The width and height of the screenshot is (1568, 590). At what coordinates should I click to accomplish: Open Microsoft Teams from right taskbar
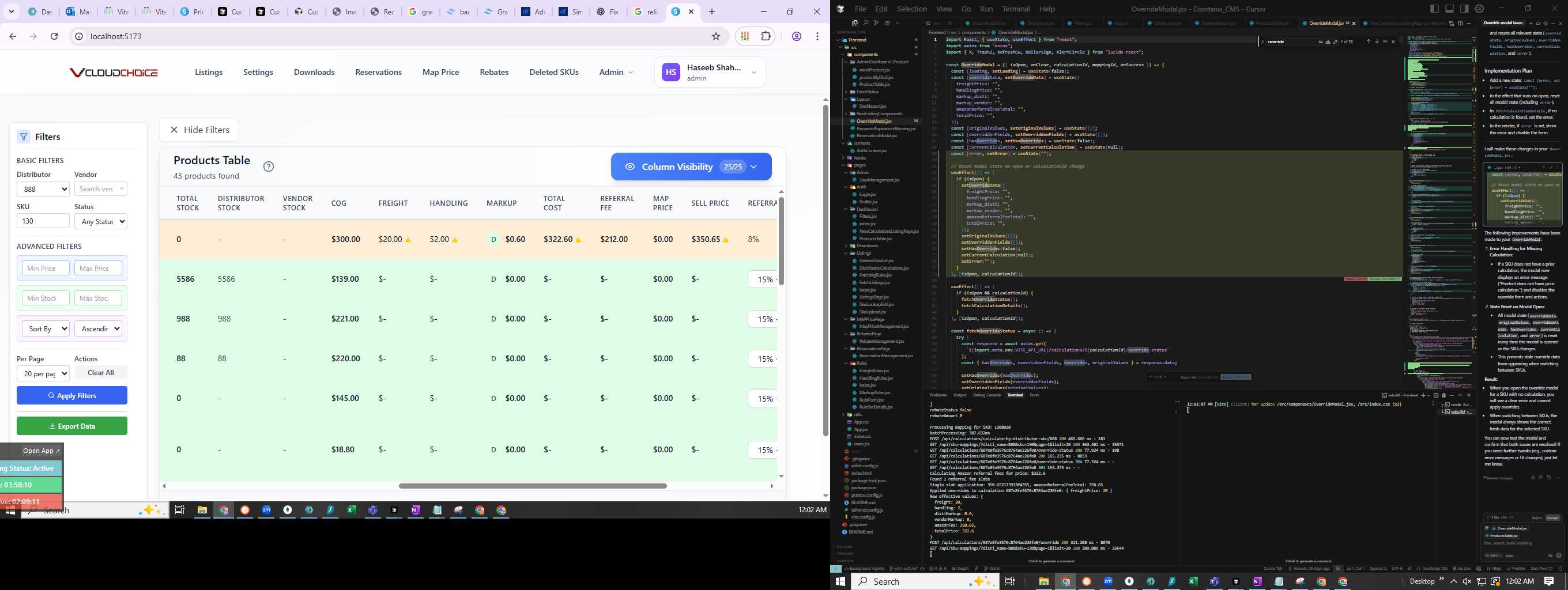[1215, 581]
